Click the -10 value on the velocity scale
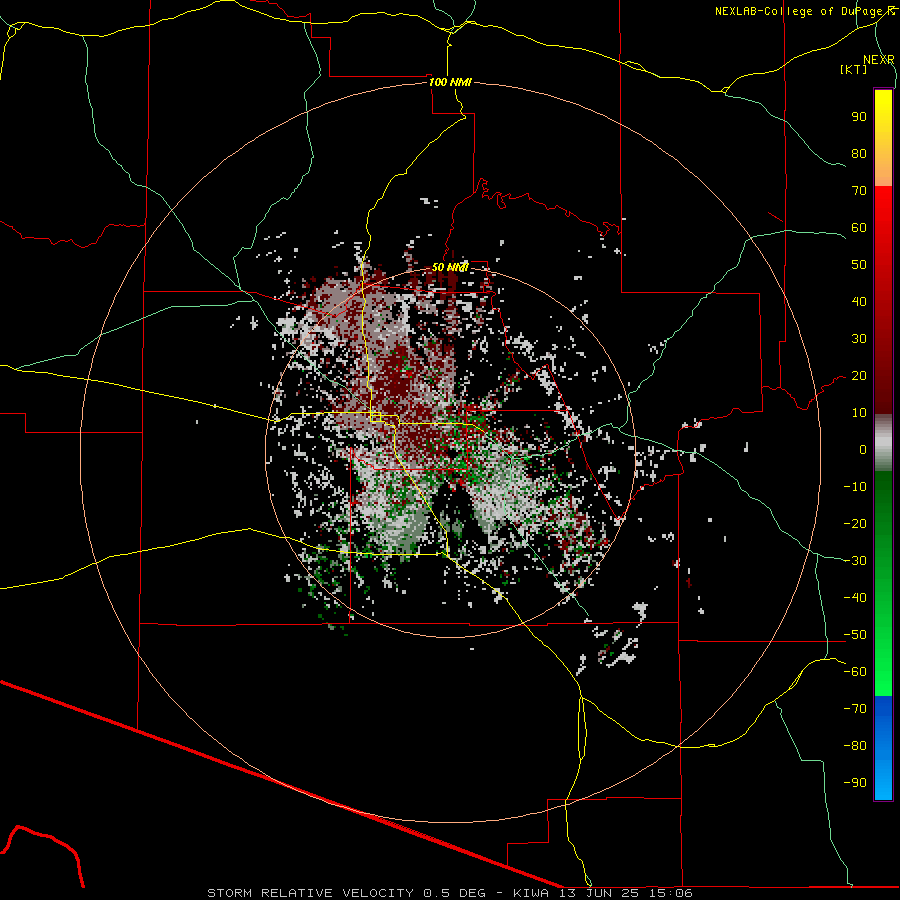Viewport: 900px width, 900px height. (x=855, y=487)
